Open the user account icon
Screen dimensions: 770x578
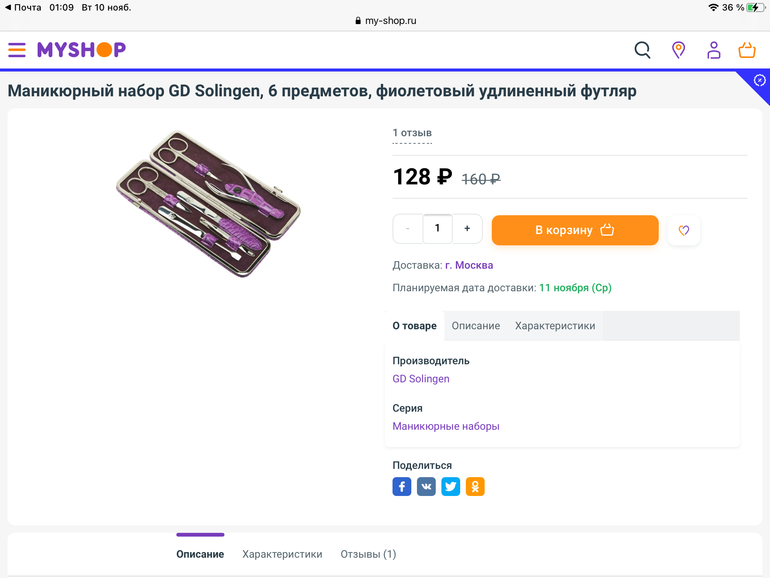[x=713, y=50]
